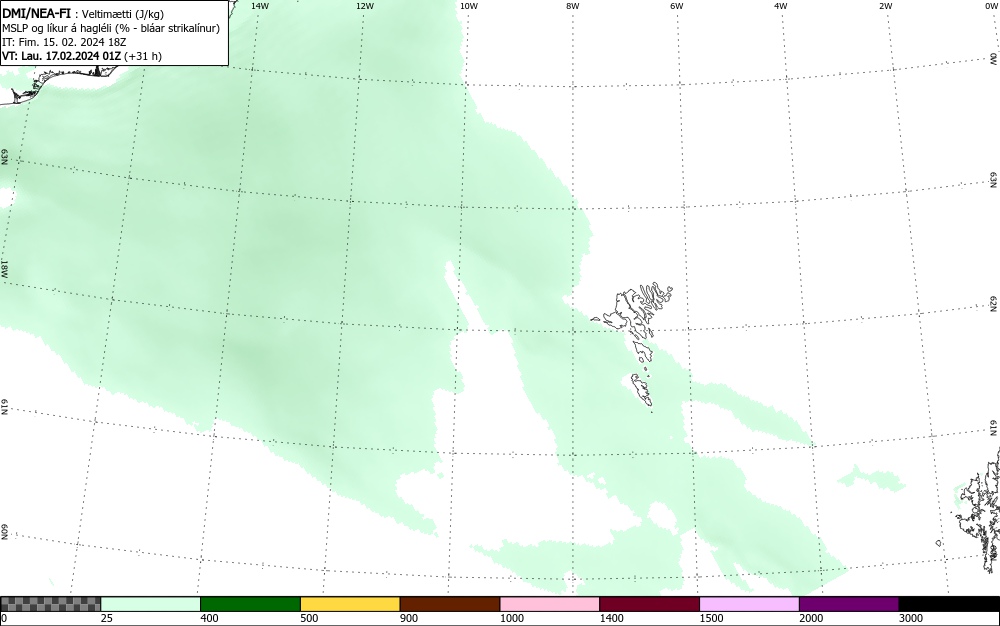Screen dimensions: 1000x626
Task: Click the 10W longitude label
Action: 469,6
